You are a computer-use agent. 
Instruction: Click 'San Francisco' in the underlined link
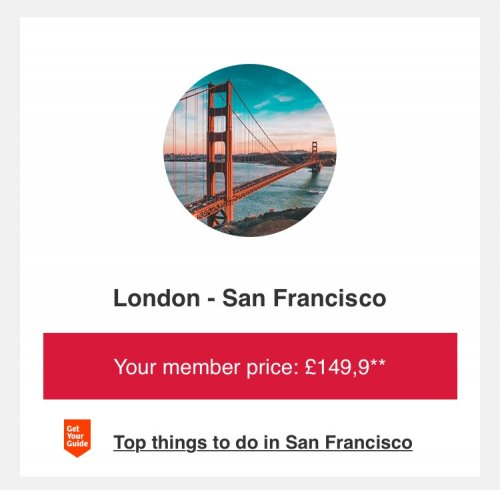(349, 442)
